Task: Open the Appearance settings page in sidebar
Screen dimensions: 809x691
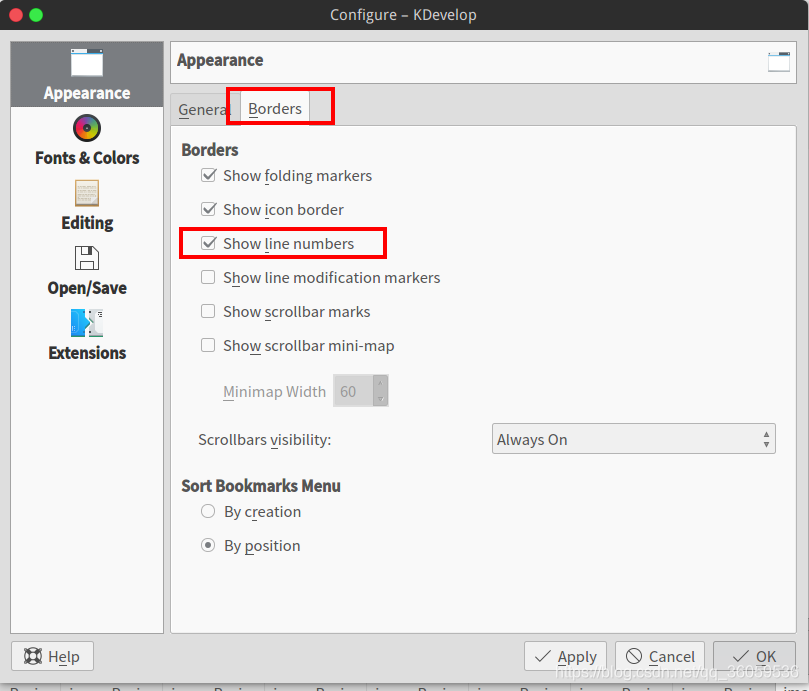Action: [87, 74]
